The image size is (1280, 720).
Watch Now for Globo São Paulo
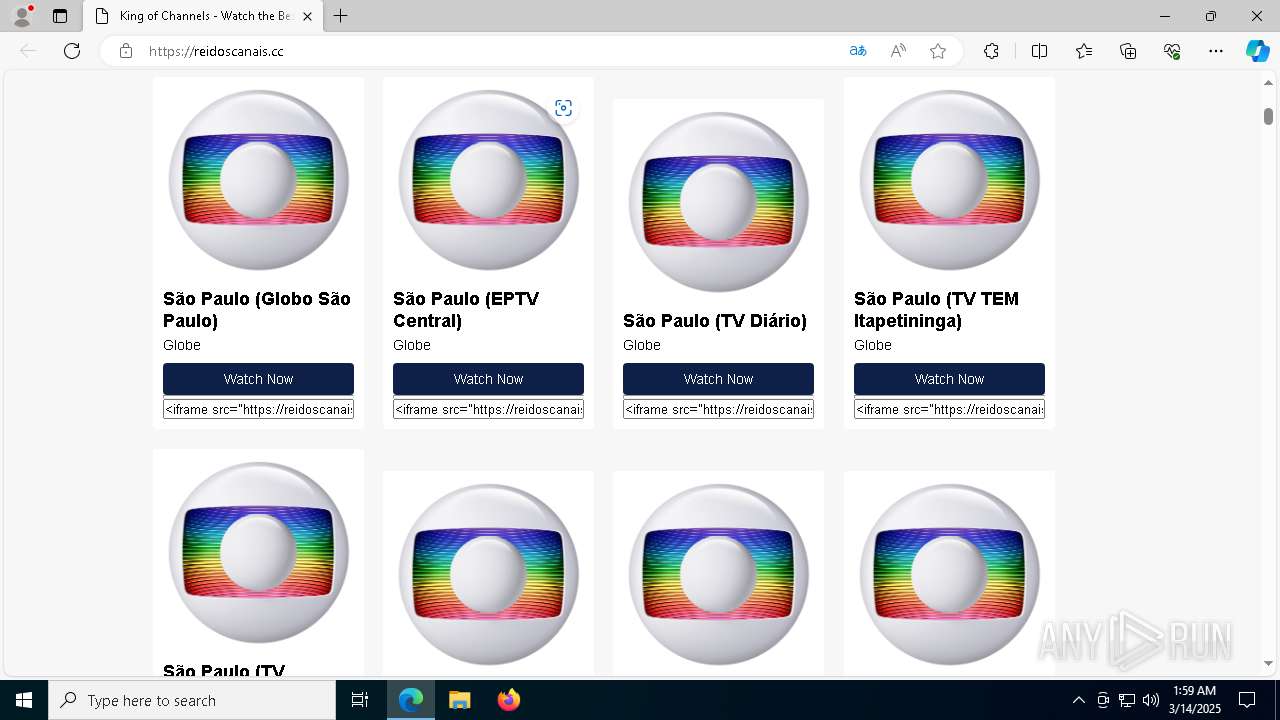[x=258, y=379]
